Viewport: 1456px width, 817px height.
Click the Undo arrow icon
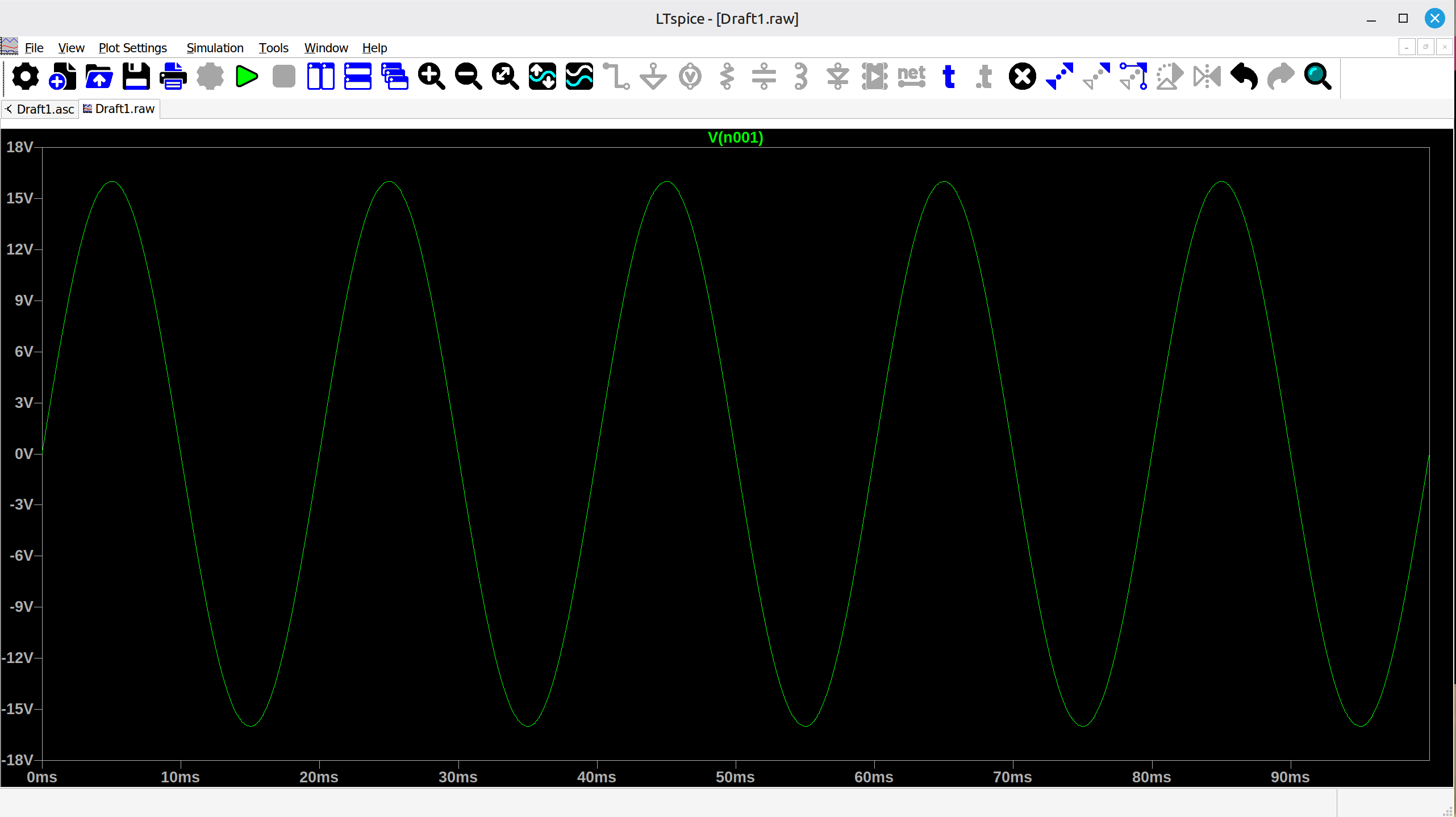(x=1244, y=77)
